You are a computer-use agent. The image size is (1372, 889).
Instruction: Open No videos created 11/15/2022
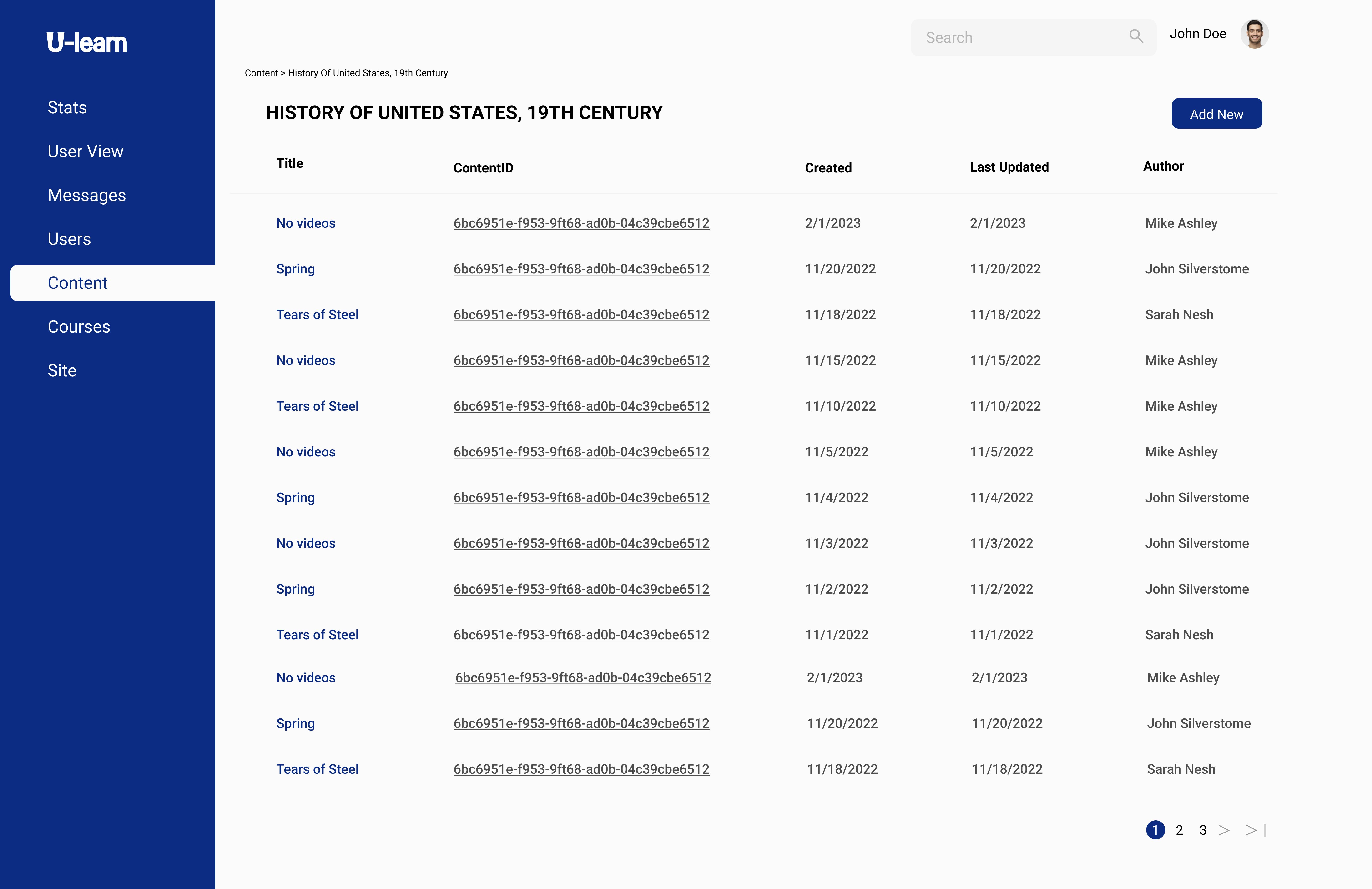(306, 360)
